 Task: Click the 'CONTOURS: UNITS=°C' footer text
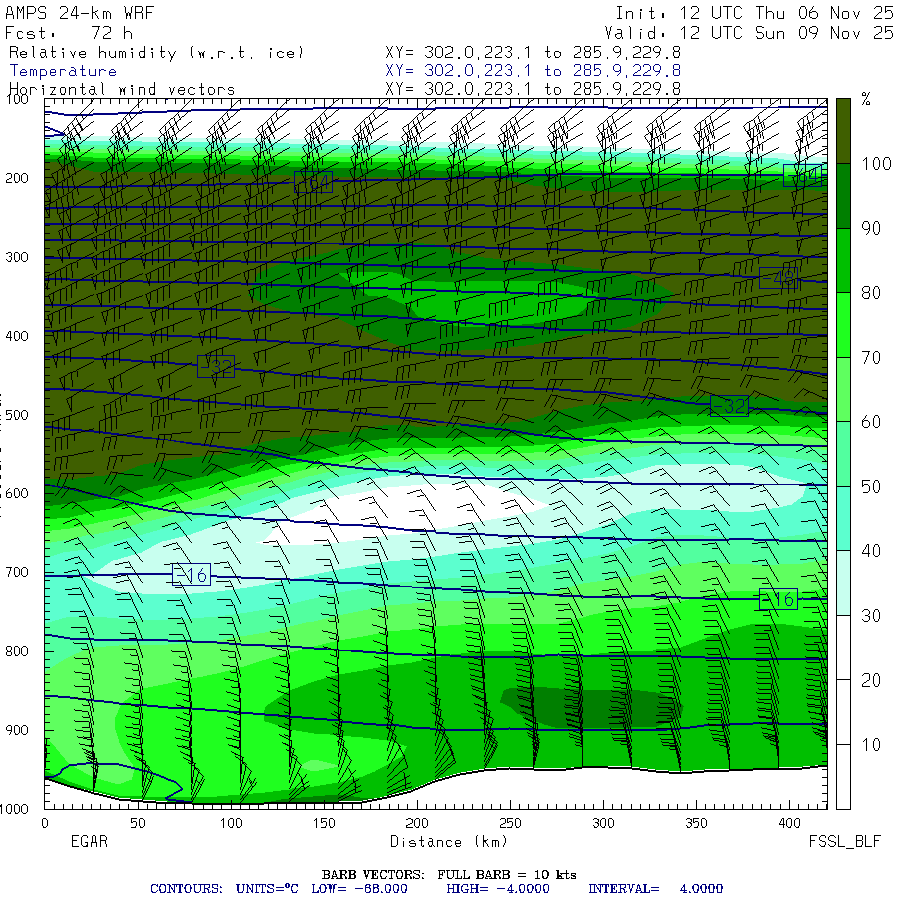pyautogui.click(x=224, y=889)
